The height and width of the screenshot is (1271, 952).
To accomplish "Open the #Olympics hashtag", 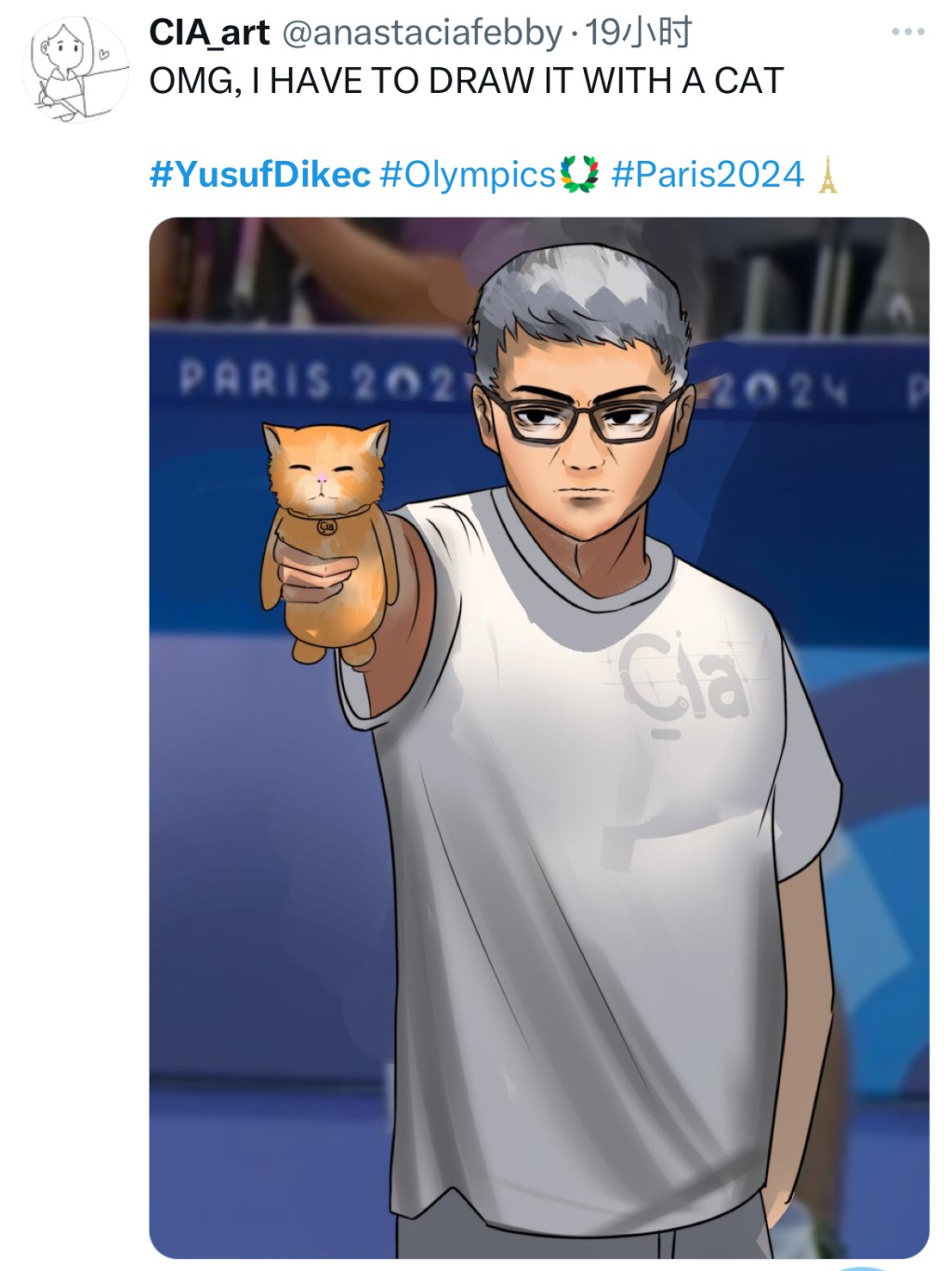I will click(x=468, y=174).
